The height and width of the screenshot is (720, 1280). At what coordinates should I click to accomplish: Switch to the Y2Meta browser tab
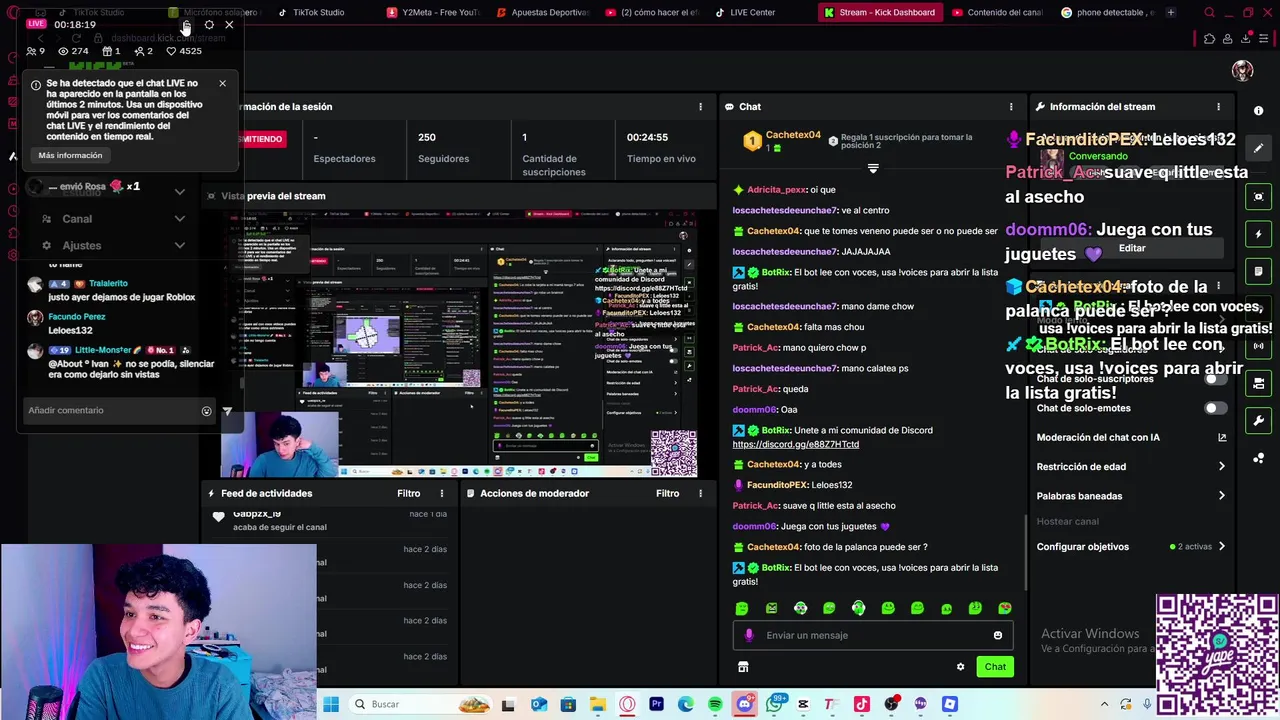432,13
